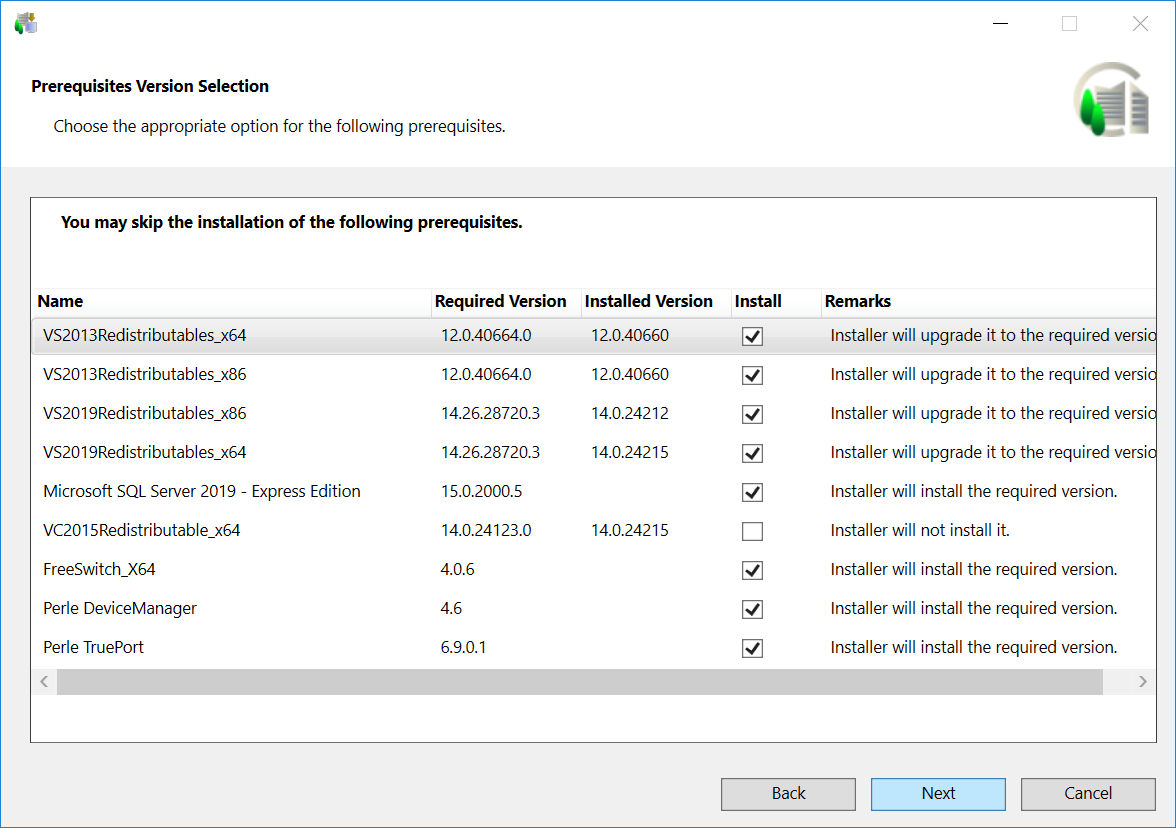1176x828 pixels.
Task: Toggle install checkbox for VS2019Redistributables_x86
Action: point(752,415)
